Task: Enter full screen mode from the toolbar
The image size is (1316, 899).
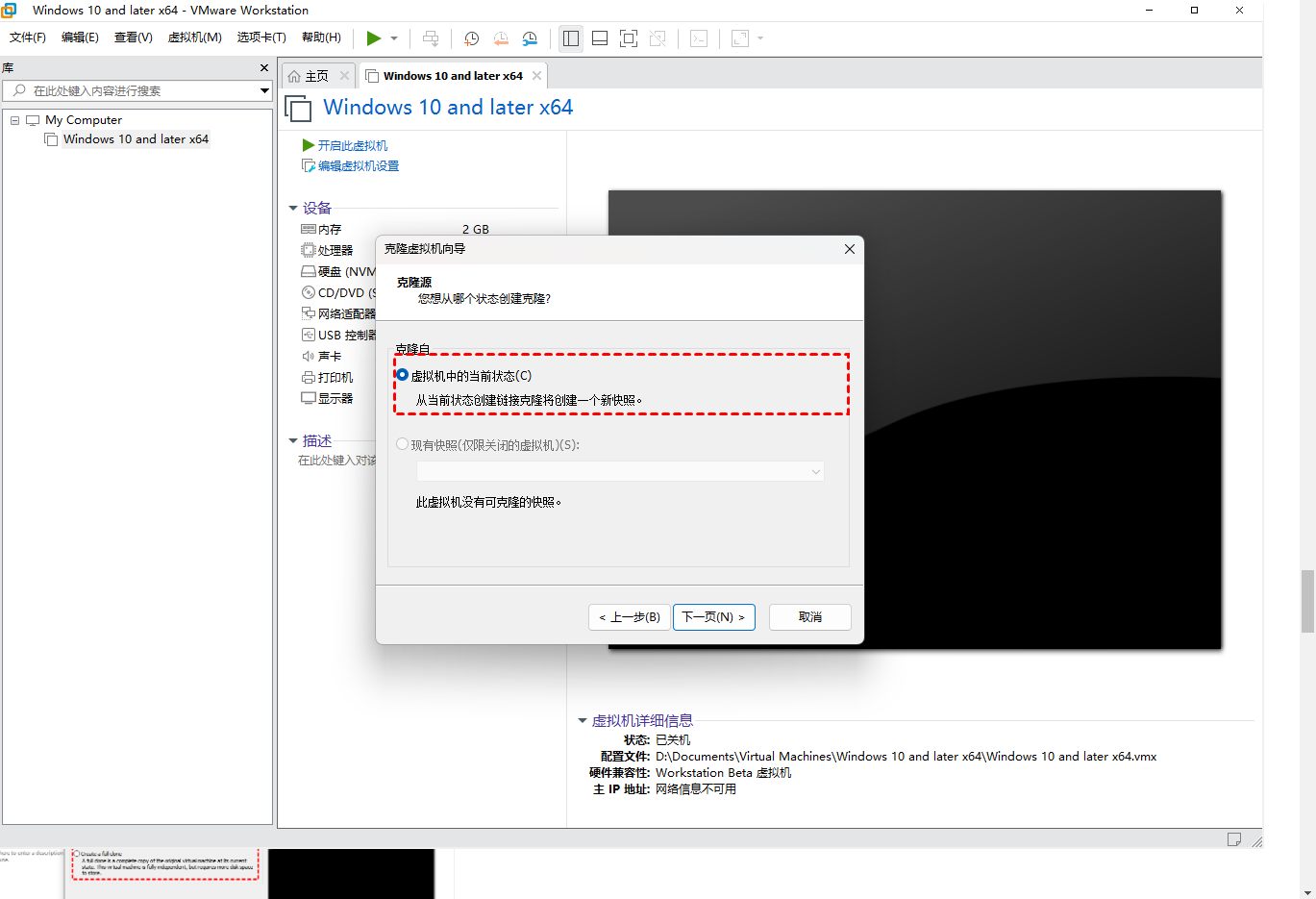Action: (629, 38)
